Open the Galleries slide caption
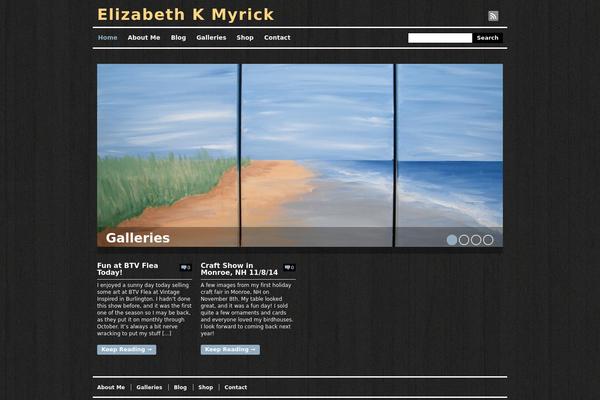Image resolution: width=600 pixels, height=400 pixels. pyautogui.click(x=138, y=238)
